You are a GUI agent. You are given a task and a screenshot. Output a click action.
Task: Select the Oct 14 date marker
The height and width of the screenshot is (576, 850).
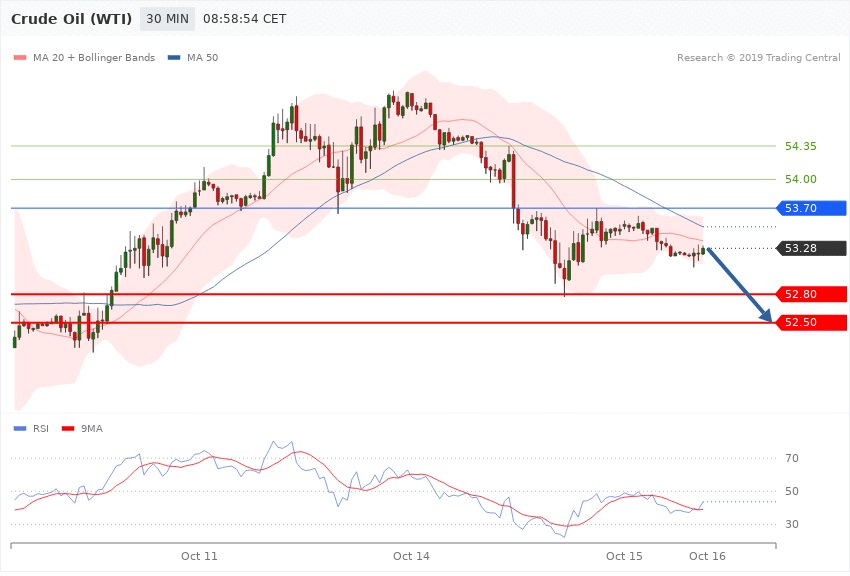pos(411,555)
